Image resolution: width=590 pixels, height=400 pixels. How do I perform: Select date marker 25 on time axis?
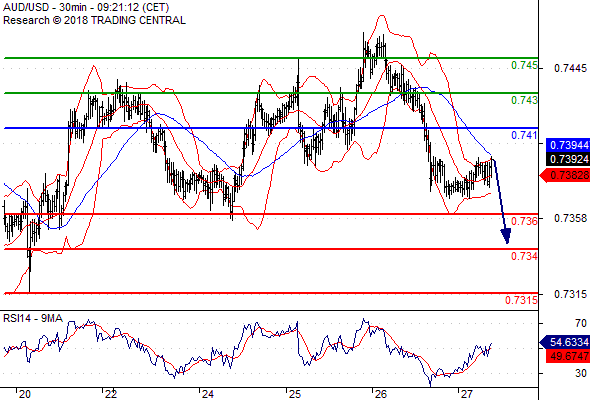point(295,394)
